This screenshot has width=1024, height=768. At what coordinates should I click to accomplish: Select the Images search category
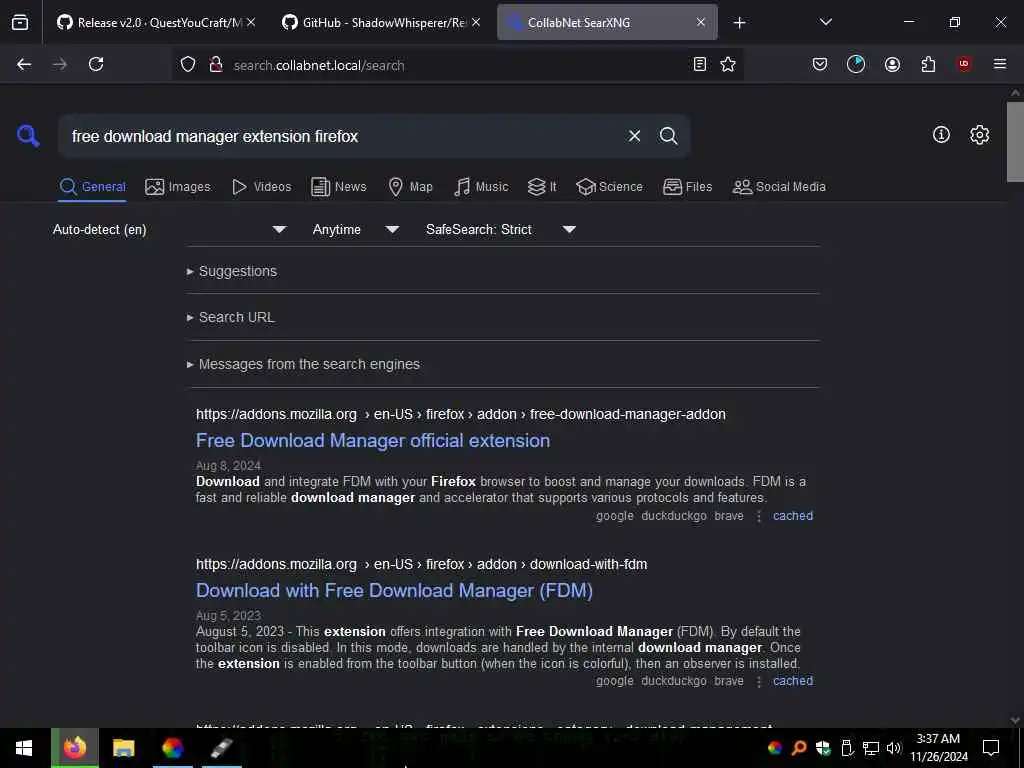coord(178,187)
